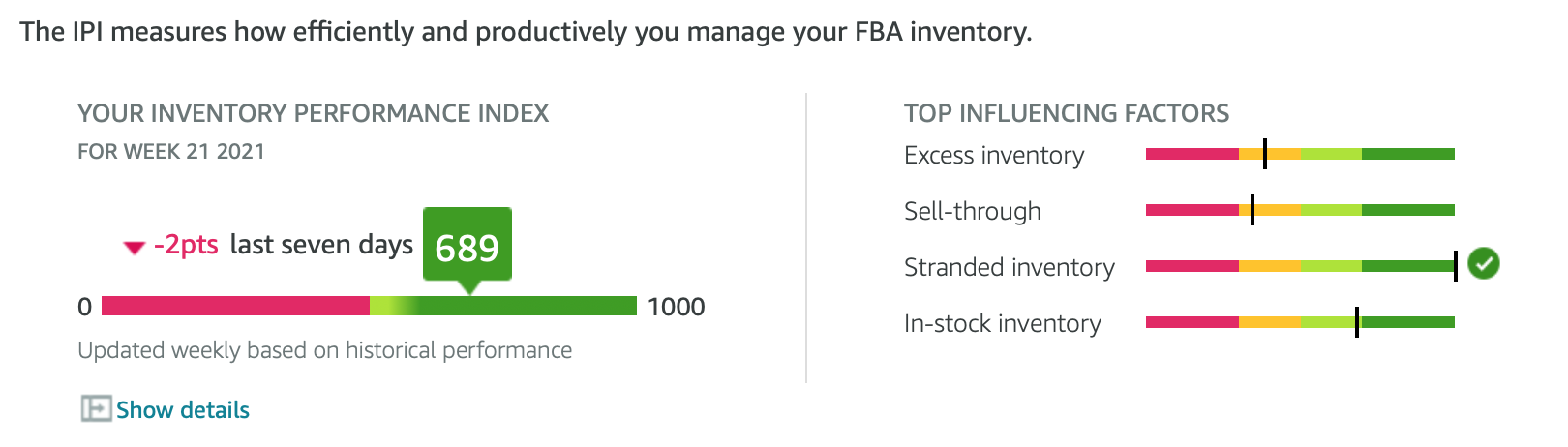The image size is (1568, 447).
Task: Select the Excess inventory label
Action: coord(994,155)
